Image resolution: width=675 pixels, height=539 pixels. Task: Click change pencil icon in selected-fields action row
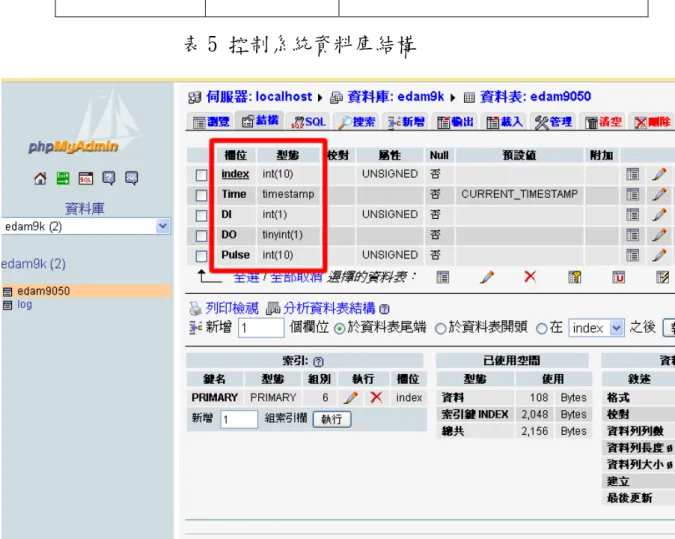tap(487, 277)
